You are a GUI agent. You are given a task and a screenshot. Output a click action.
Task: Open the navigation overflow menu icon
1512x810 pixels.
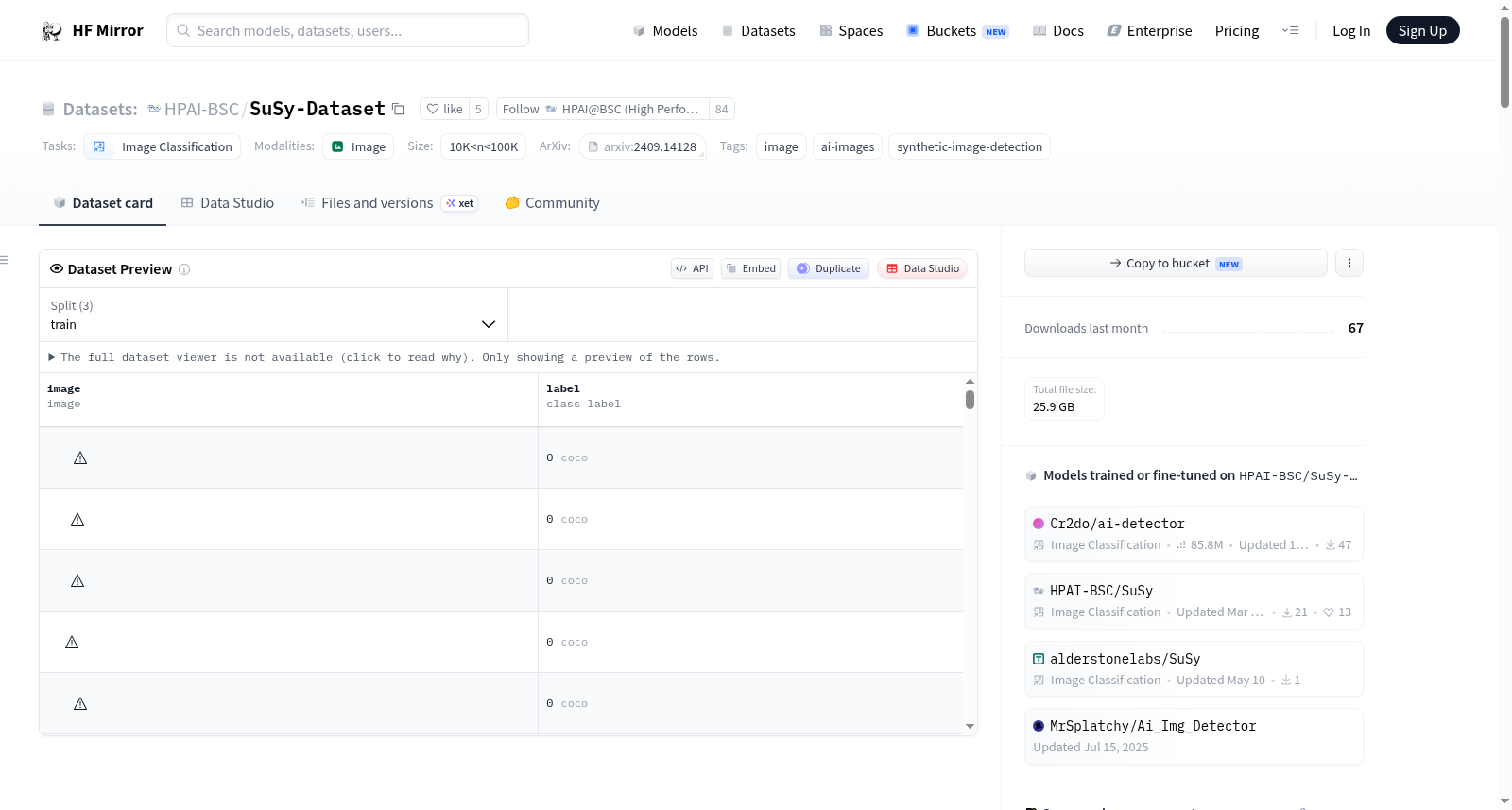click(x=1290, y=31)
